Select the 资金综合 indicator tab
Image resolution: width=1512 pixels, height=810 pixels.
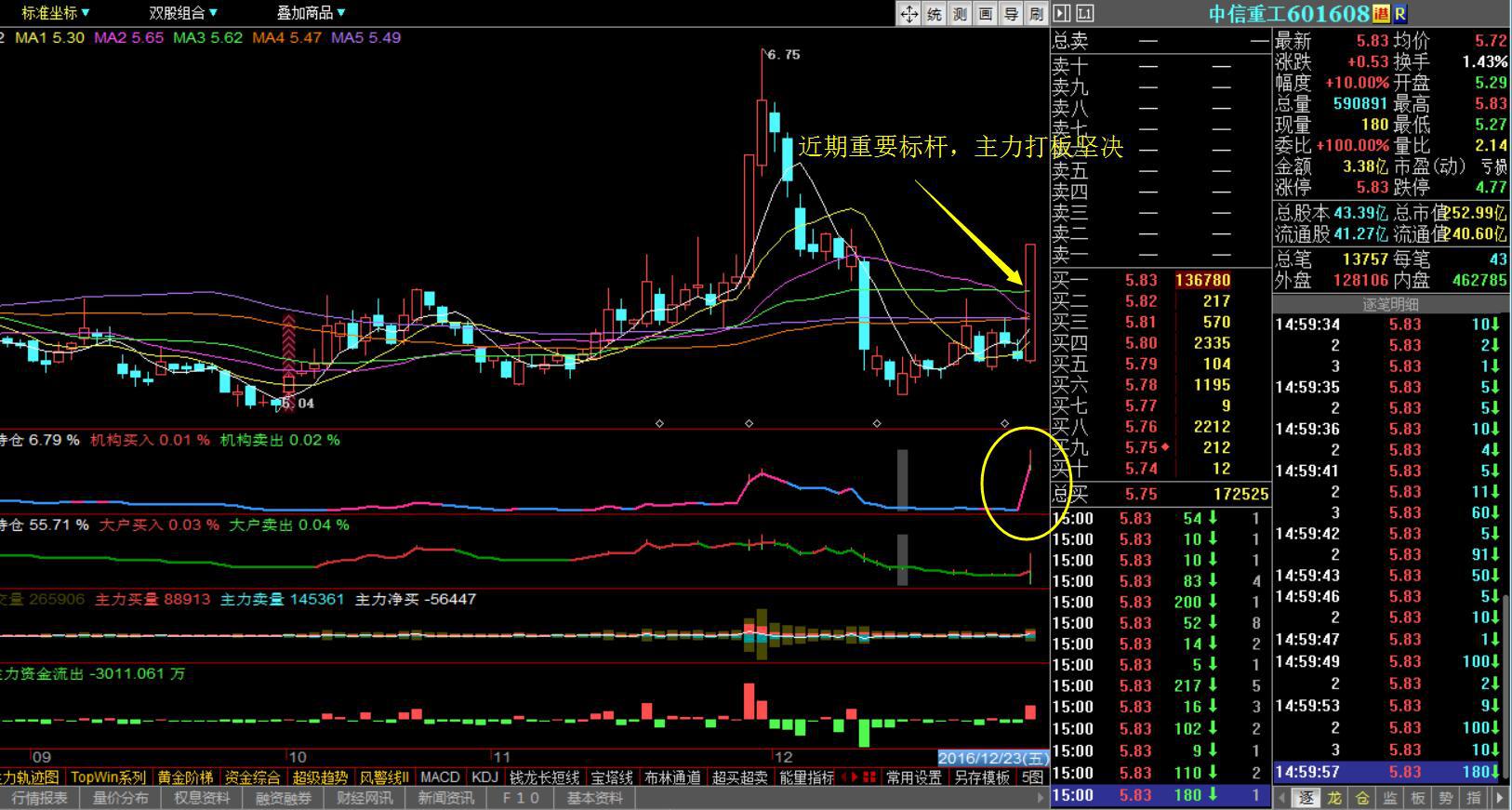[x=253, y=777]
